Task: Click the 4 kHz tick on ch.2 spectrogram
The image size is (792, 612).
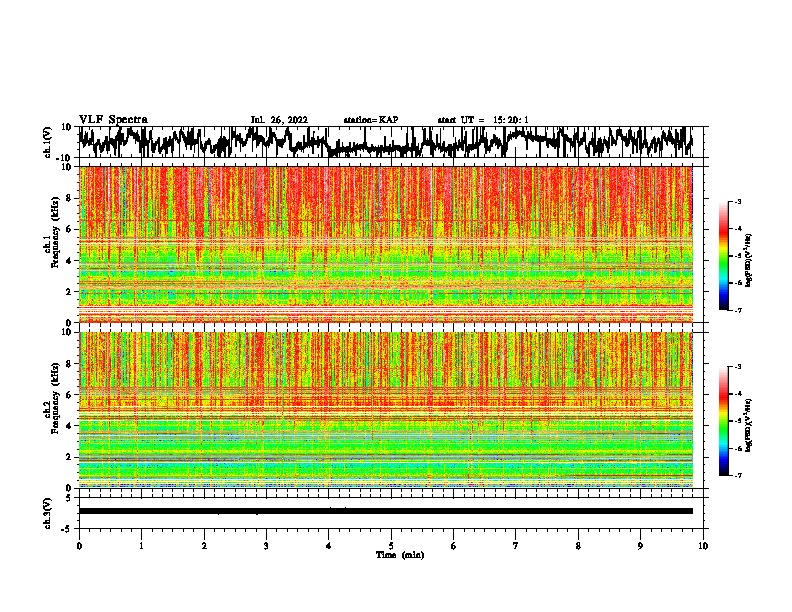Action: pos(69,426)
